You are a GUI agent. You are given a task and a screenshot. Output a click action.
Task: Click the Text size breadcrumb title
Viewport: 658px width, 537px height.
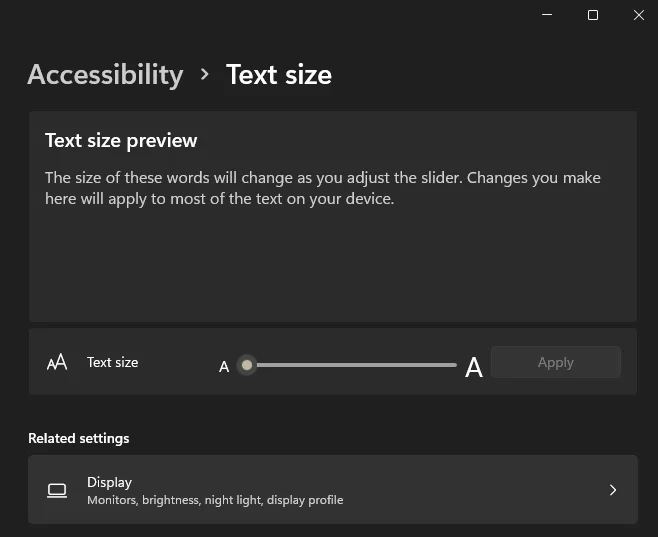coord(279,75)
